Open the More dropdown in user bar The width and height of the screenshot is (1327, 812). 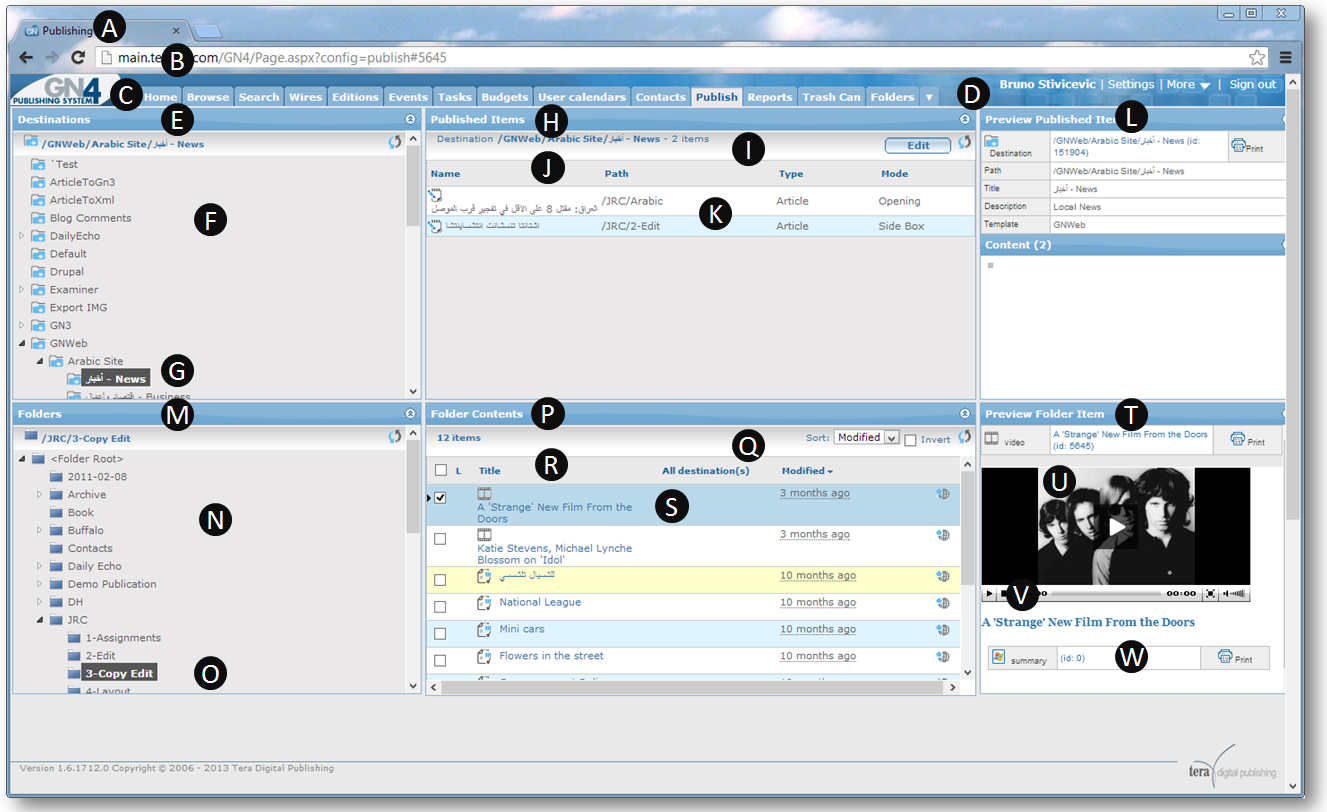[1188, 85]
